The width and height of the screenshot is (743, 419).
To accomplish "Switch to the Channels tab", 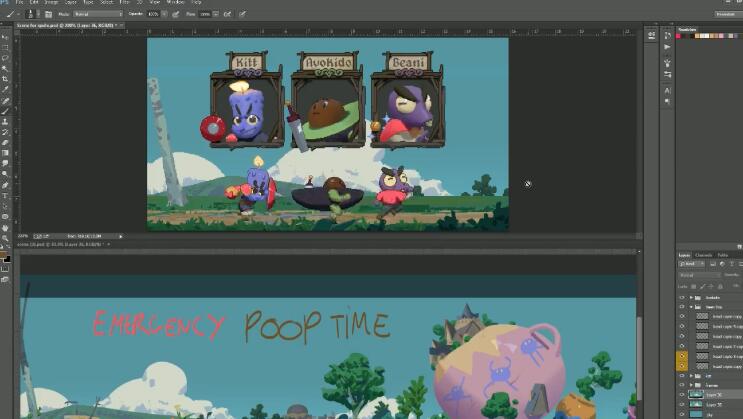I will (703, 255).
